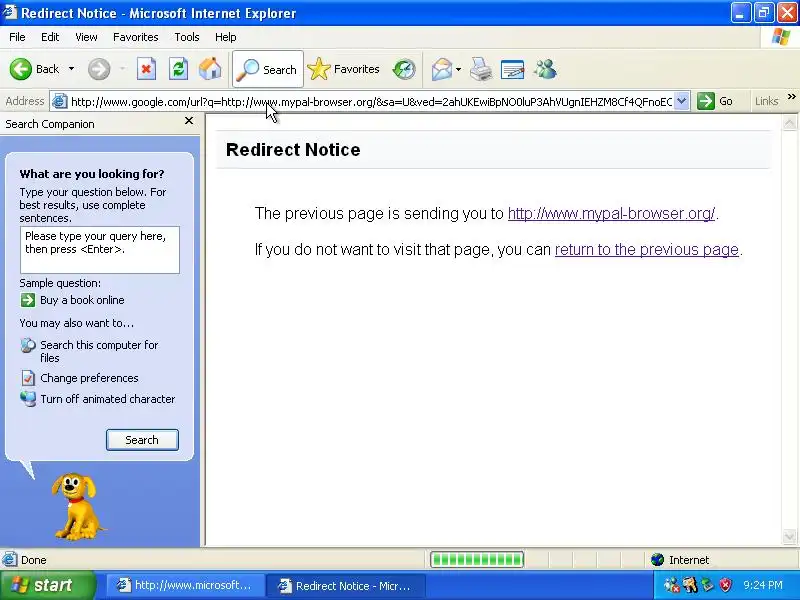Expand the Links toolbar chevron
Screen dimensions: 800x600
791,96
